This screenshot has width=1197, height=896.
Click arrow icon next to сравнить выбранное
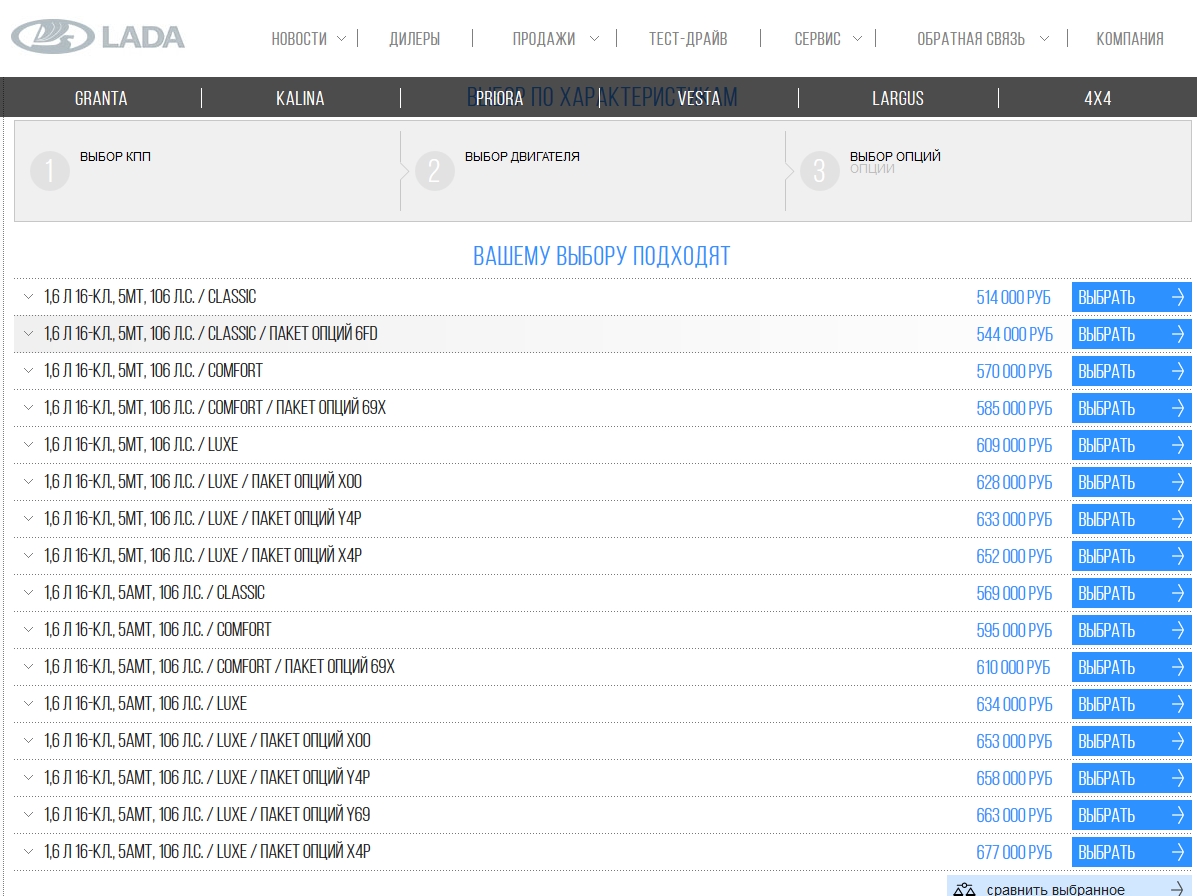click(x=1177, y=889)
